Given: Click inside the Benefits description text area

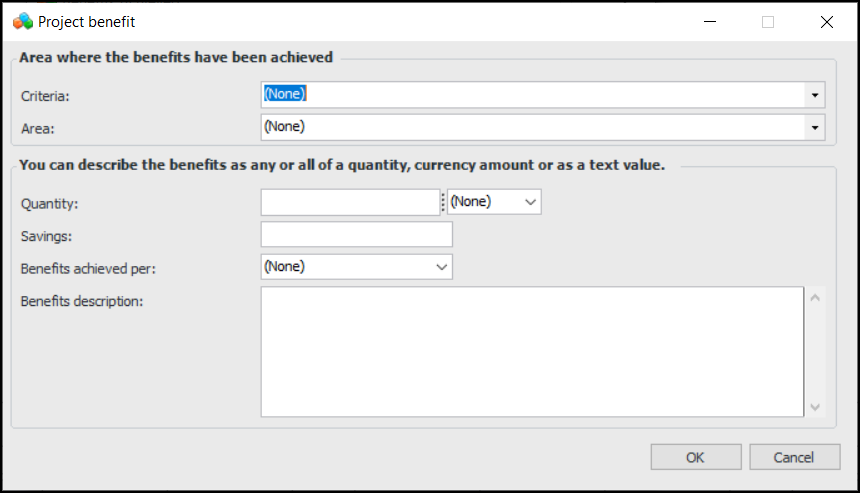Looking at the screenshot, I should click(x=532, y=352).
